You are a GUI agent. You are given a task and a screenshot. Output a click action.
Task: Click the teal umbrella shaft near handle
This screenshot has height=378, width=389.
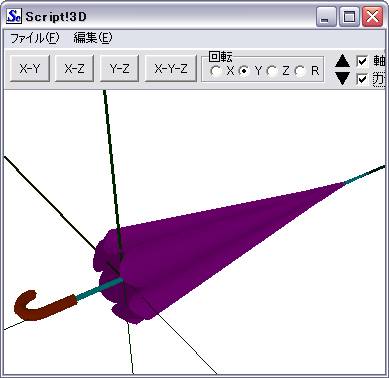99,290
